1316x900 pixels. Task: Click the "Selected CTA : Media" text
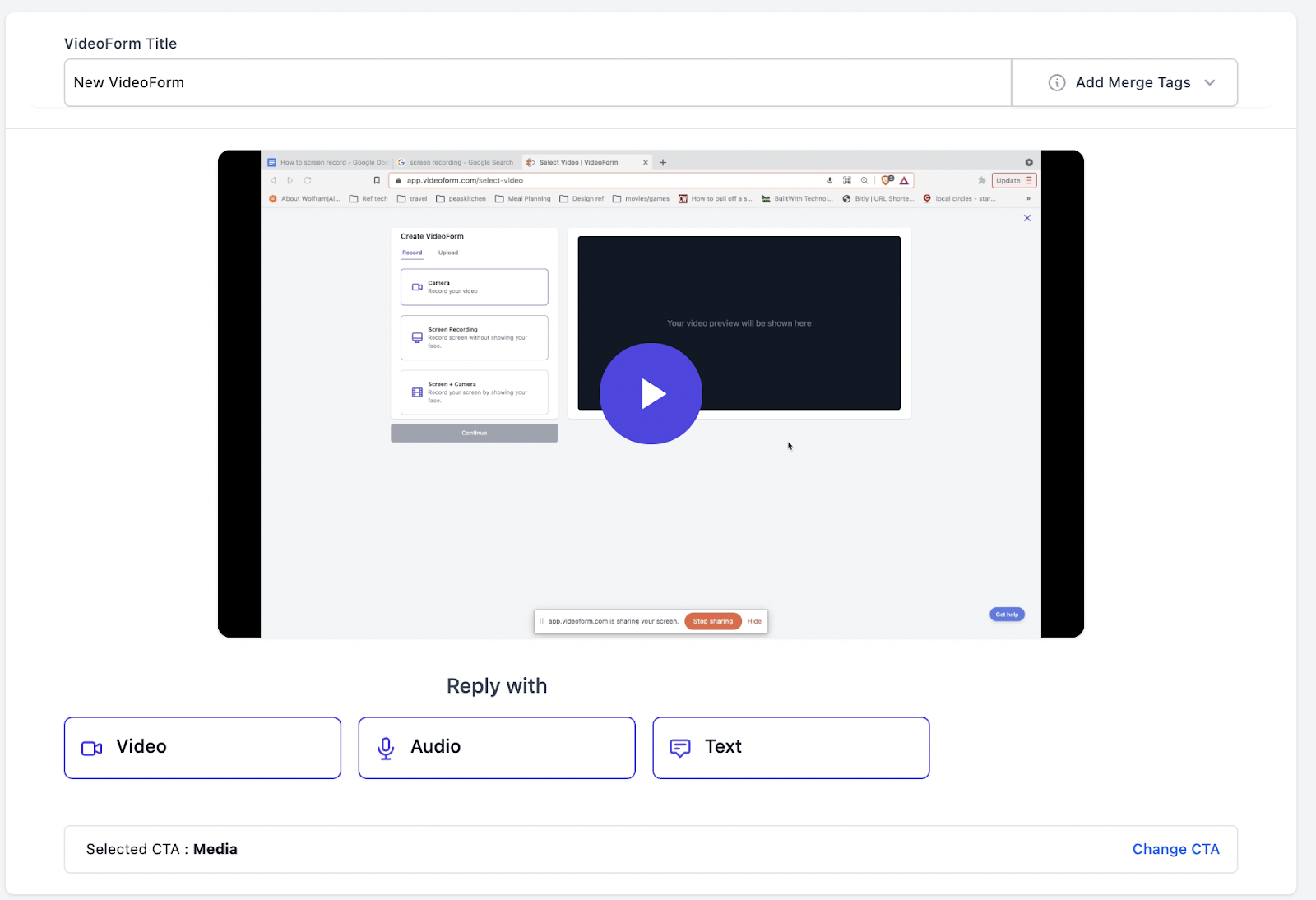coord(162,849)
